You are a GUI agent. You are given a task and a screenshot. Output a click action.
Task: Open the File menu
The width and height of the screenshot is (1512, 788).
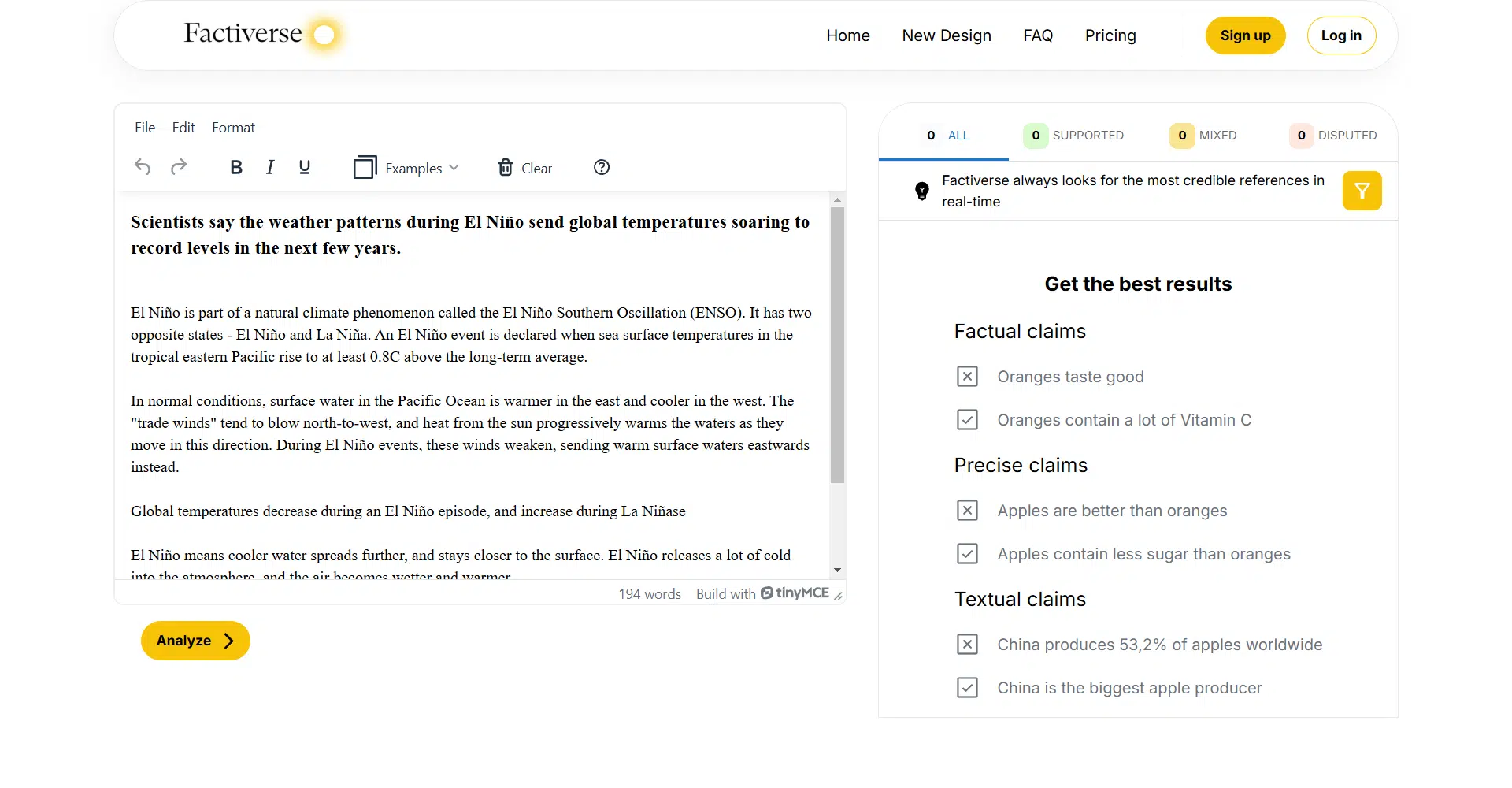point(145,128)
